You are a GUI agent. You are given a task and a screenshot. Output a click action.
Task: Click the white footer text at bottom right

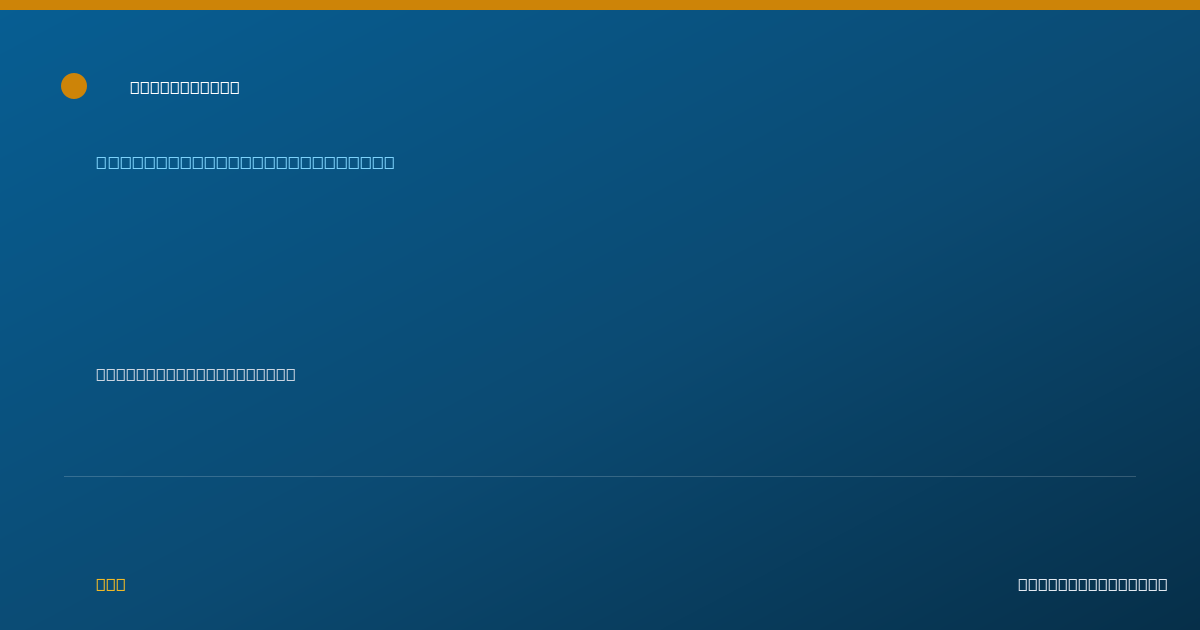(1093, 584)
